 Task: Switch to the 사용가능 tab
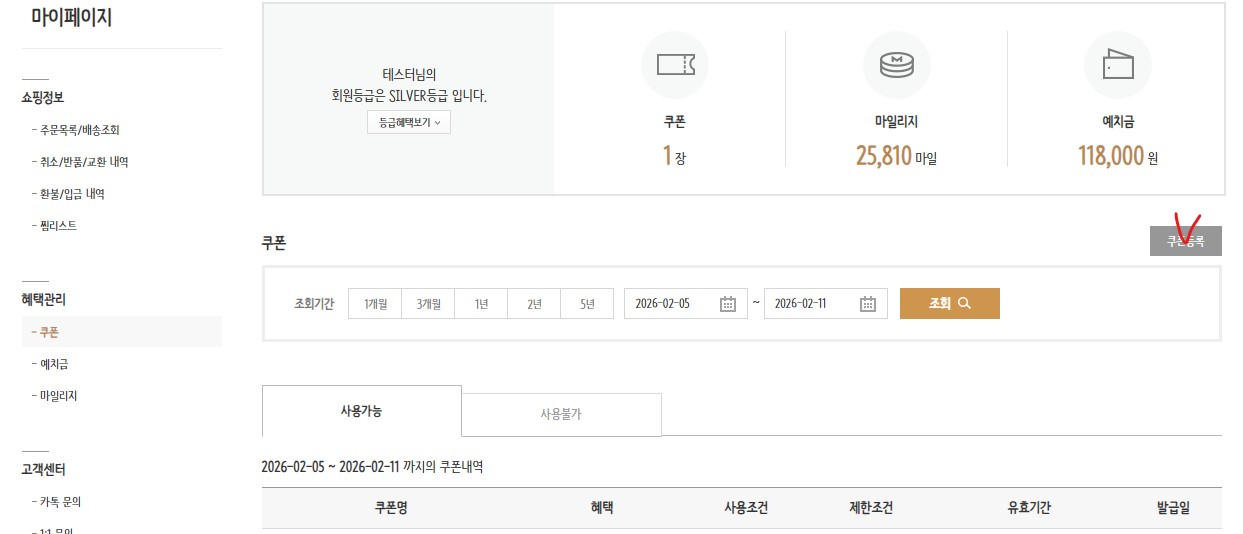[x=361, y=411]
